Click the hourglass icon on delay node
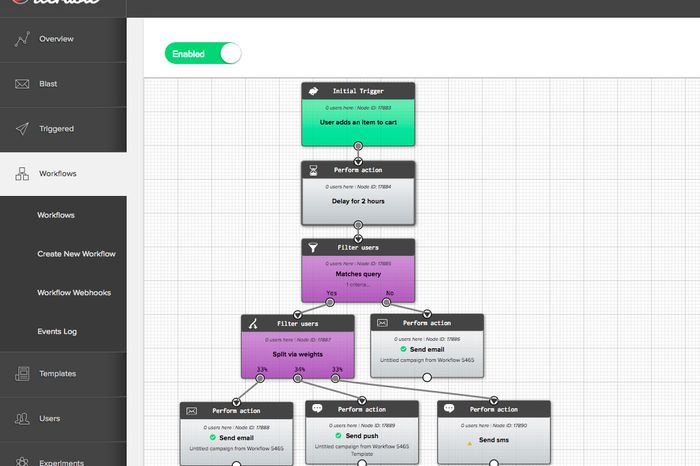 point(313,170)
